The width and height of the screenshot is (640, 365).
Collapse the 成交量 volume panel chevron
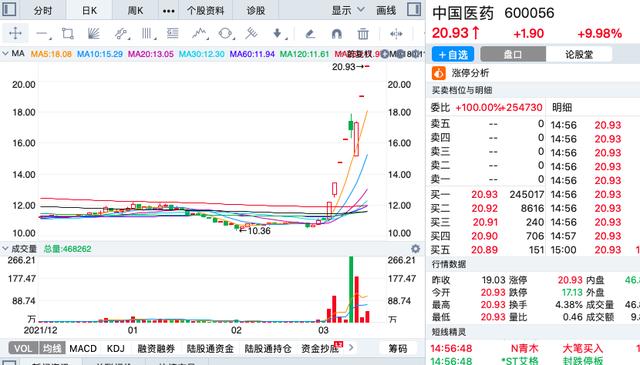[x=5, y=249]
